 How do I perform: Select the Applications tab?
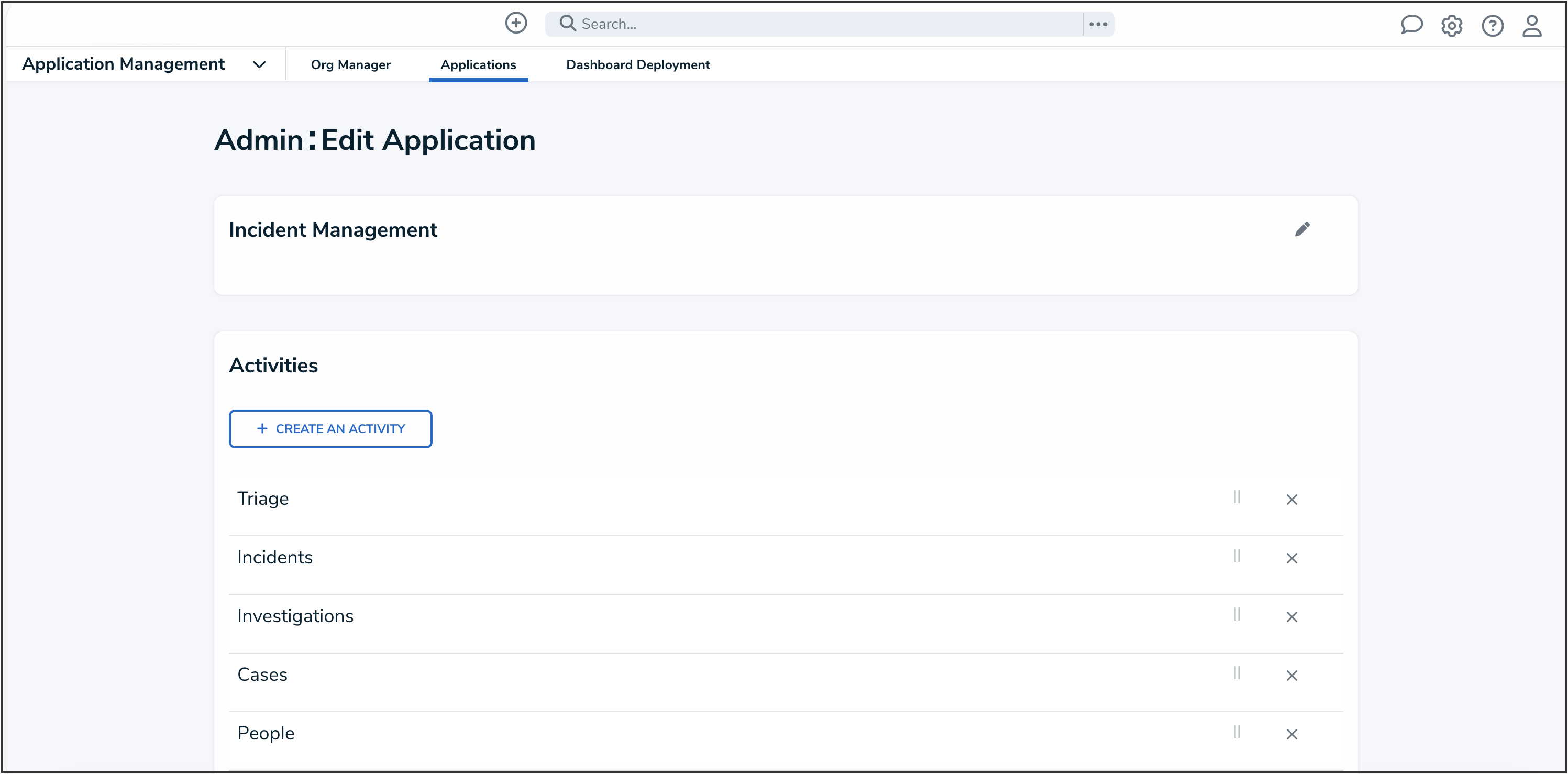point(479,64)
